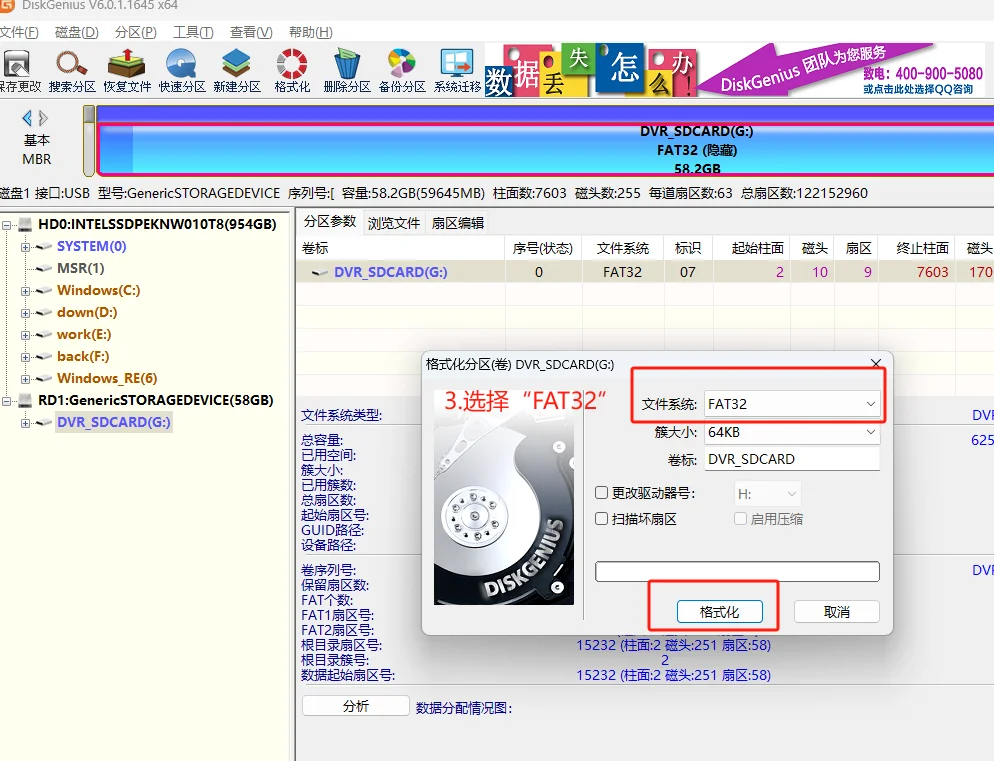Viewport: 994px width, 761px height.
Task: Collapse the HD0 INTELSSDPEKNW010T8 disk node
Action: click(6, 225)
